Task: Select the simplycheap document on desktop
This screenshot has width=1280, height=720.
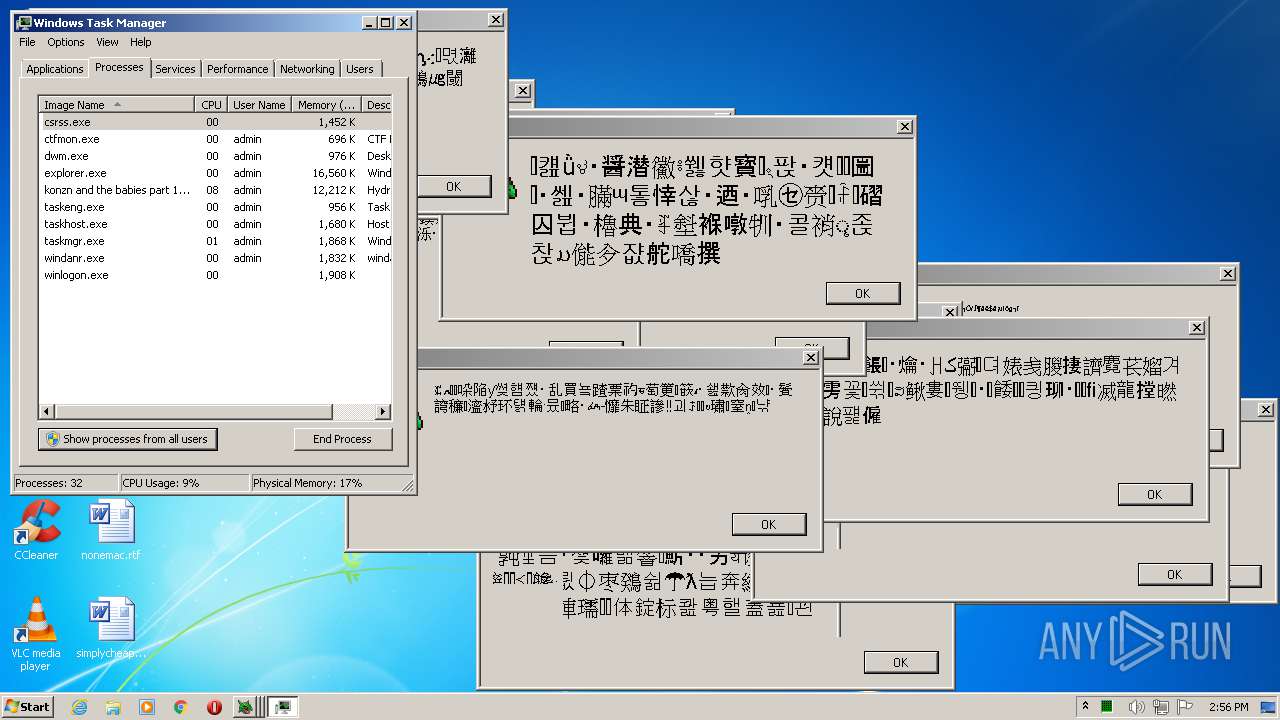Action: (110, 628)
